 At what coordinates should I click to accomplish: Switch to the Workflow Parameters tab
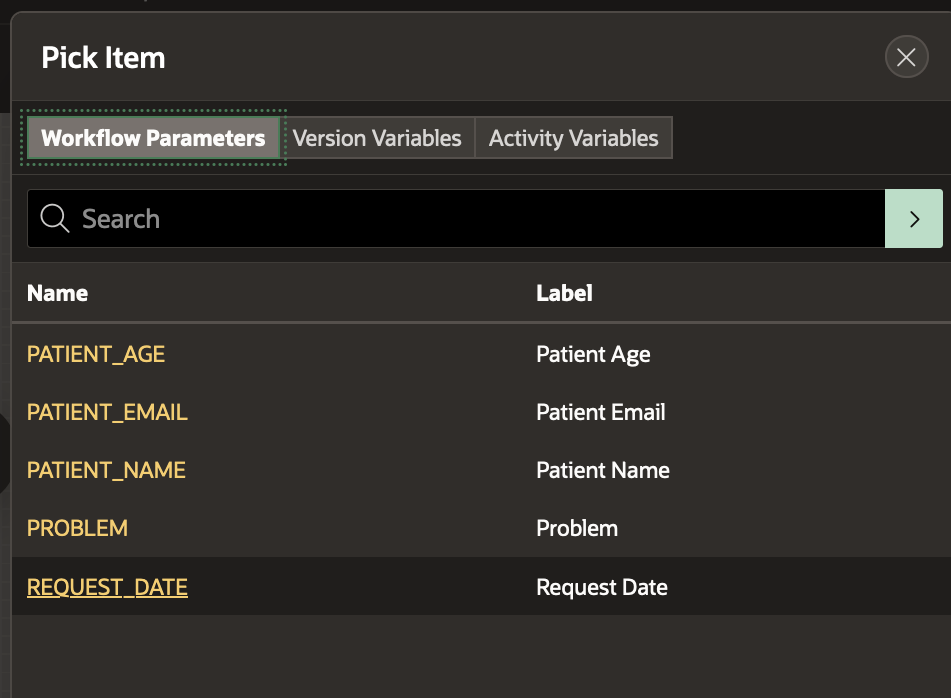point(153,138)
